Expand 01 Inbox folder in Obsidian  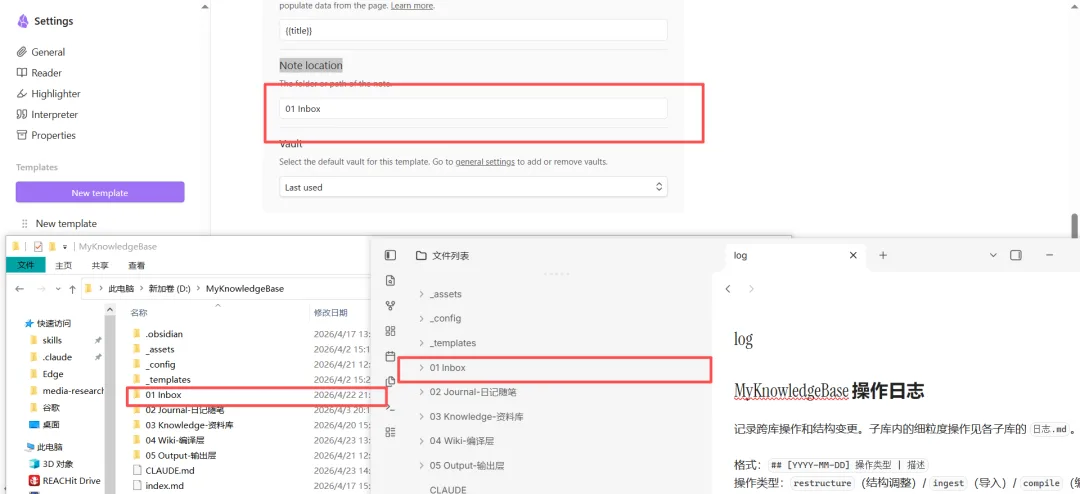click(x=421, y=368)
